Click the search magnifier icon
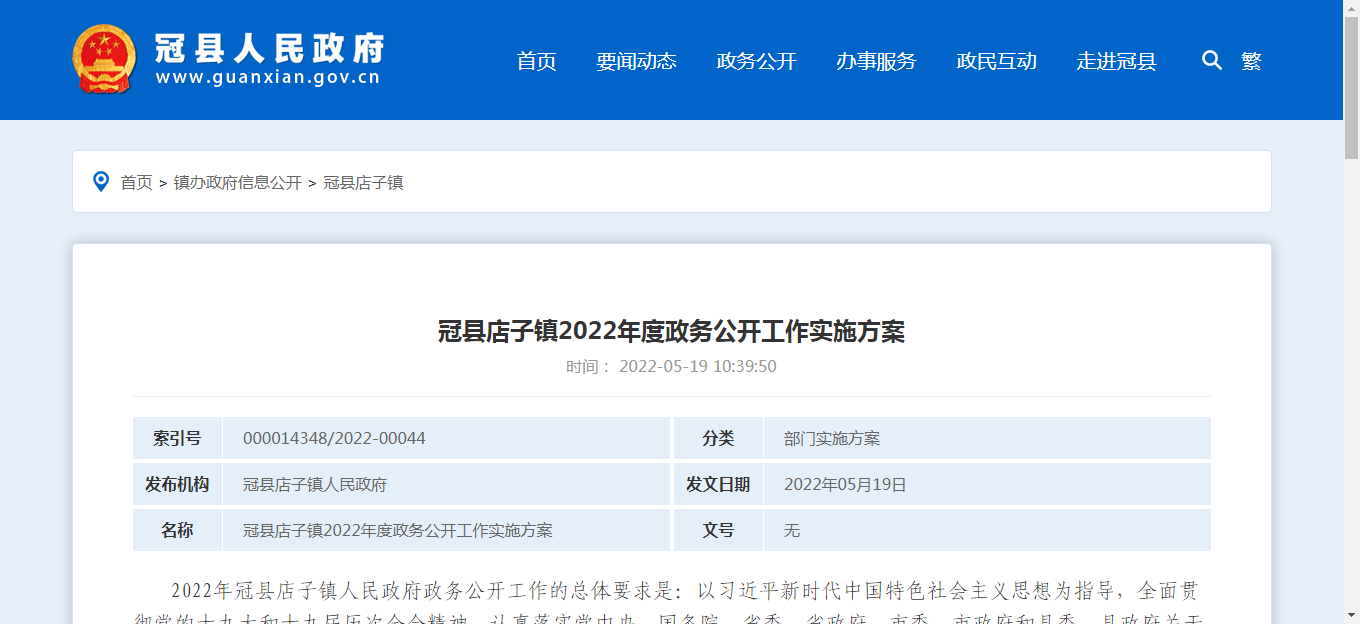The height and width of the screenshot is (624, 1360). (x=1211, y=61)
